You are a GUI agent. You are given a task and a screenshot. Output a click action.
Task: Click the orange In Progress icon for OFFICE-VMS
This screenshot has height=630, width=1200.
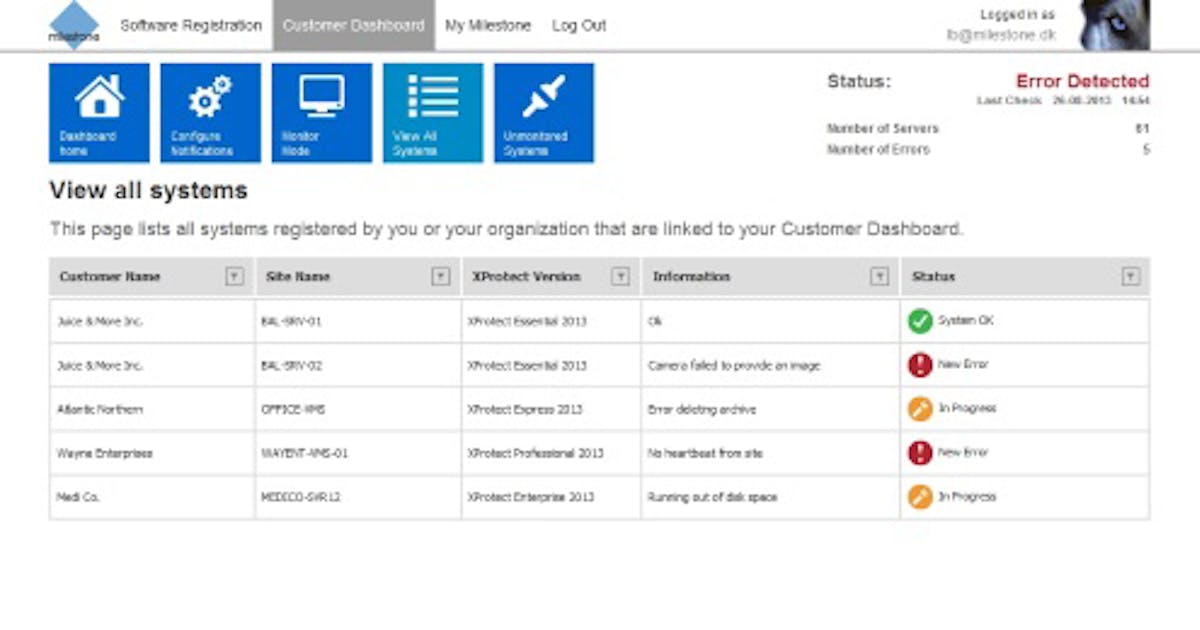[919, 409]
